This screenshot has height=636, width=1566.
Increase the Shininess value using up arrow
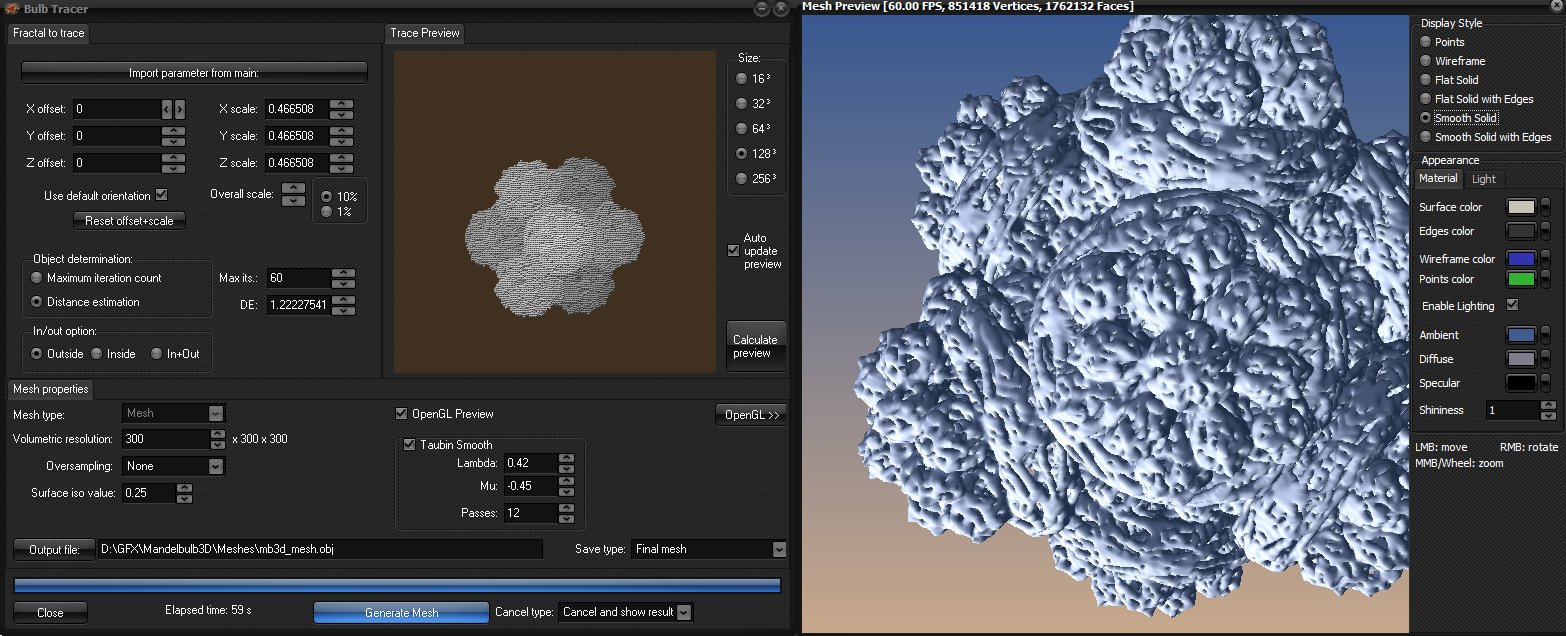coord(1548,406)
